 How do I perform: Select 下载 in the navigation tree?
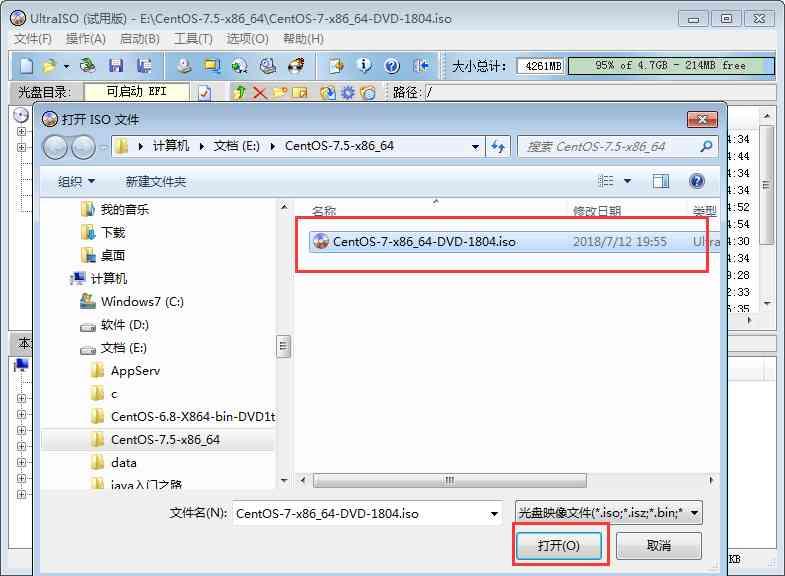113,232
